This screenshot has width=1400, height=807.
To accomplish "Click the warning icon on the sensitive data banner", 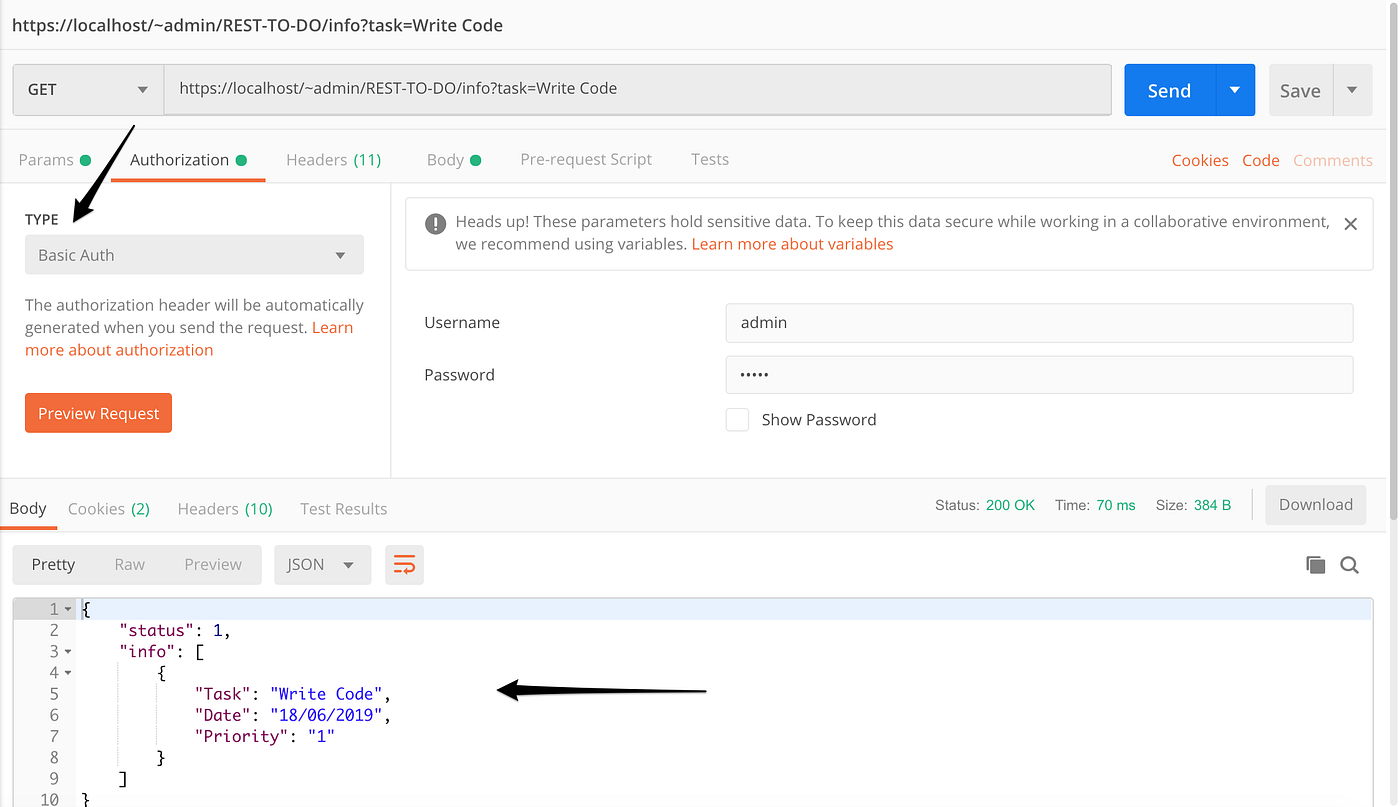I will pyautogui.click(x=435, y=223).
